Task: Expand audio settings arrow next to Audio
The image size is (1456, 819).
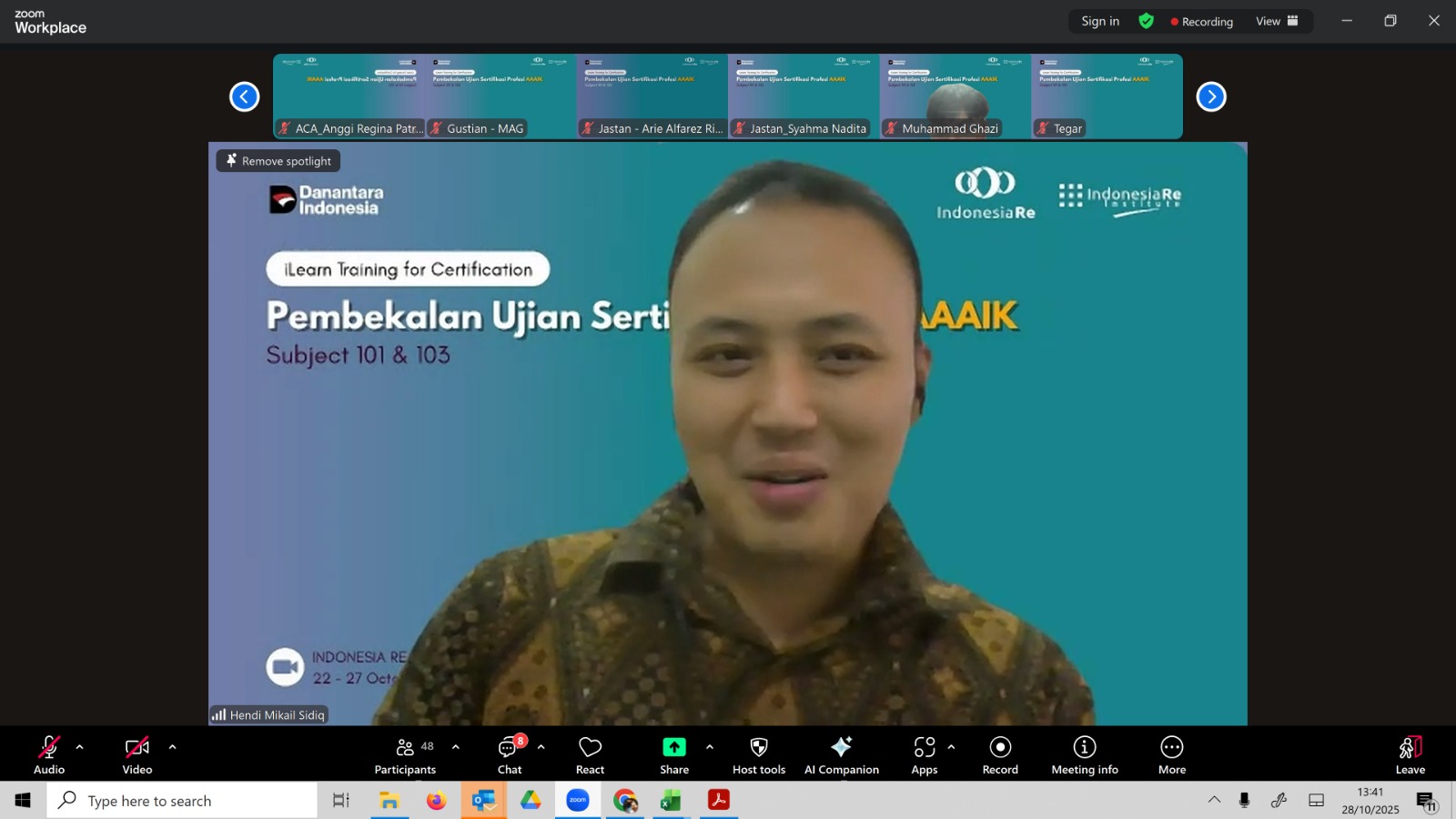Action: click(x=80, y=747)
